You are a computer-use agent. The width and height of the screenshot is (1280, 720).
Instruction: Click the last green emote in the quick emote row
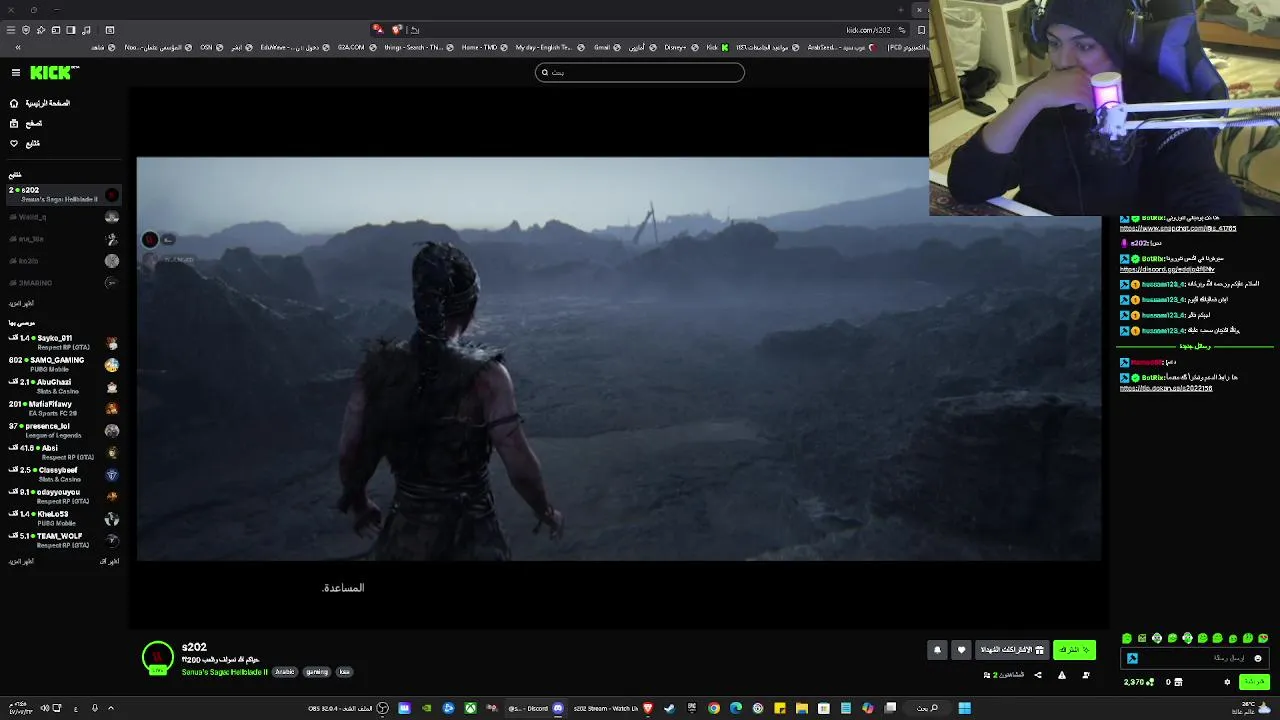[1263, 638]
